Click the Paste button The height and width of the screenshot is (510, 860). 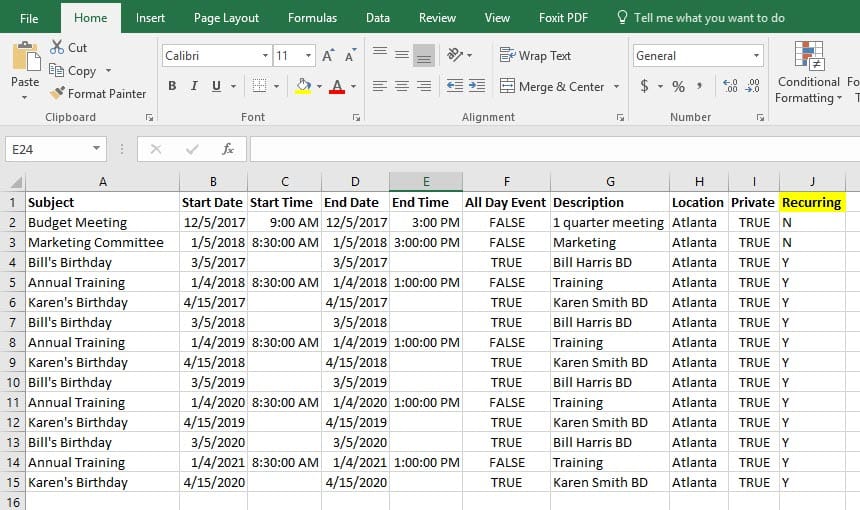[25, 66]
